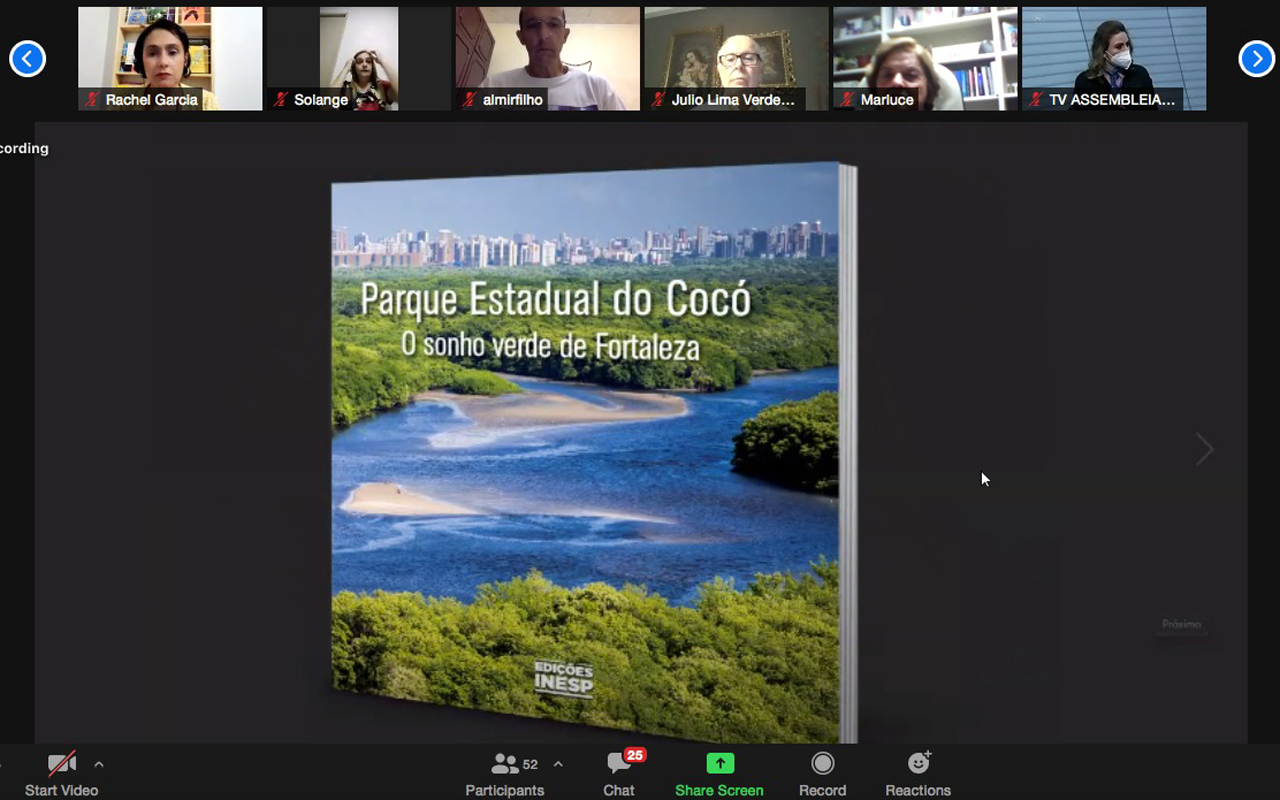Viewport: 1280px width, 800px height.
Task: Click the Start Video camera icon
Action: point(62,765)
